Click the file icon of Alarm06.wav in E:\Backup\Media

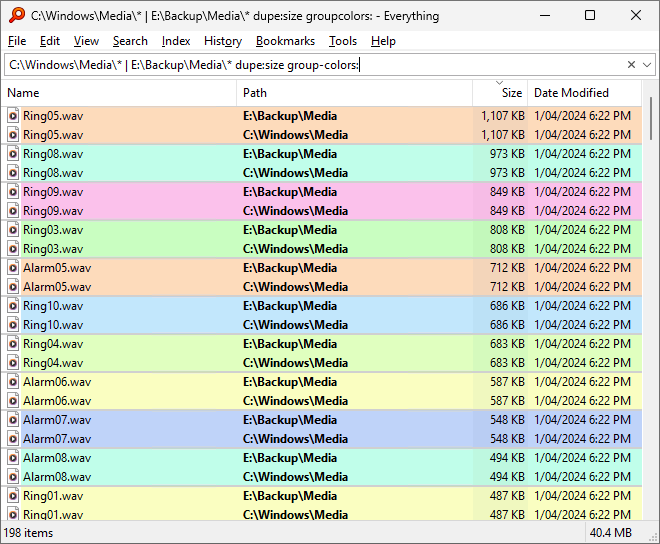coord(13,382)
